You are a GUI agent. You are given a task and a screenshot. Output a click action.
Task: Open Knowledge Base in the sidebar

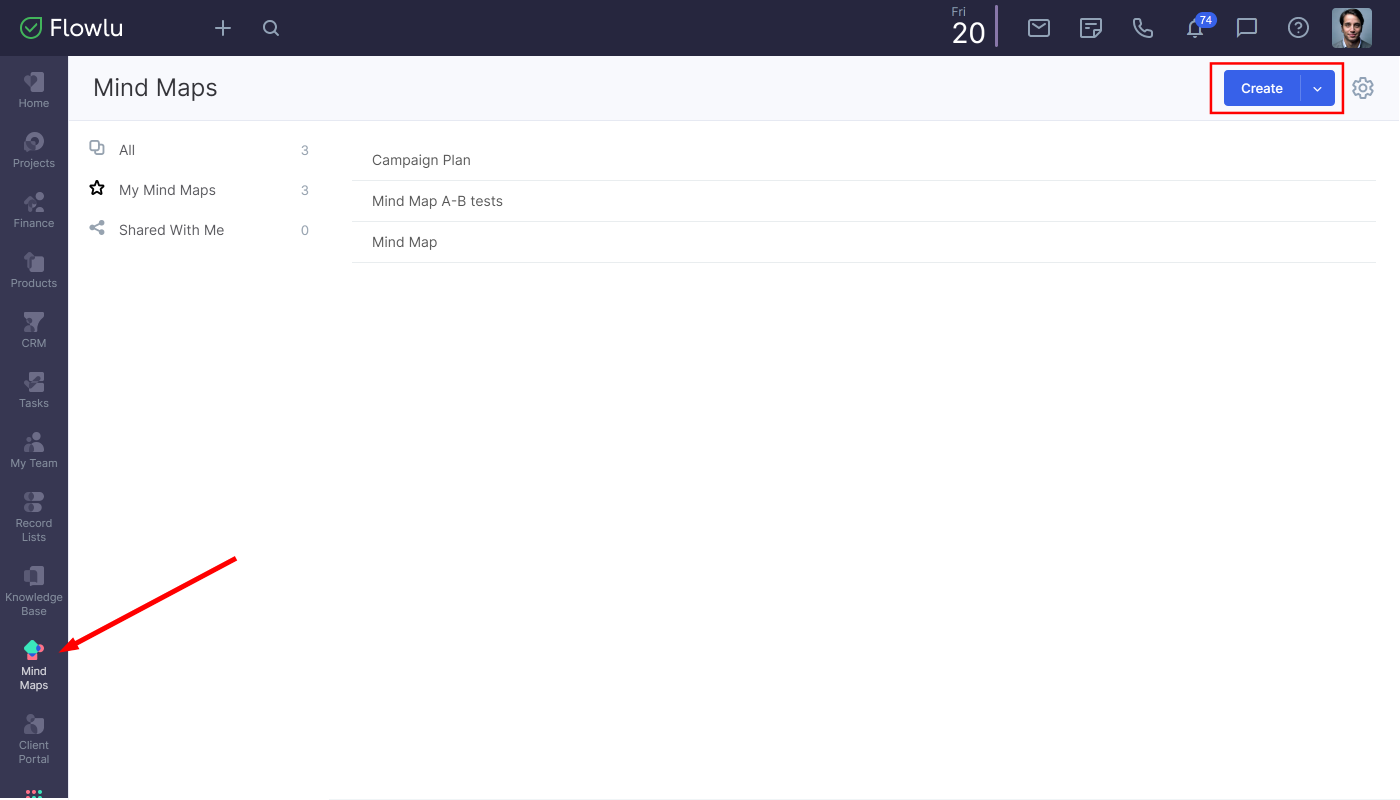(x=34, y=591)
